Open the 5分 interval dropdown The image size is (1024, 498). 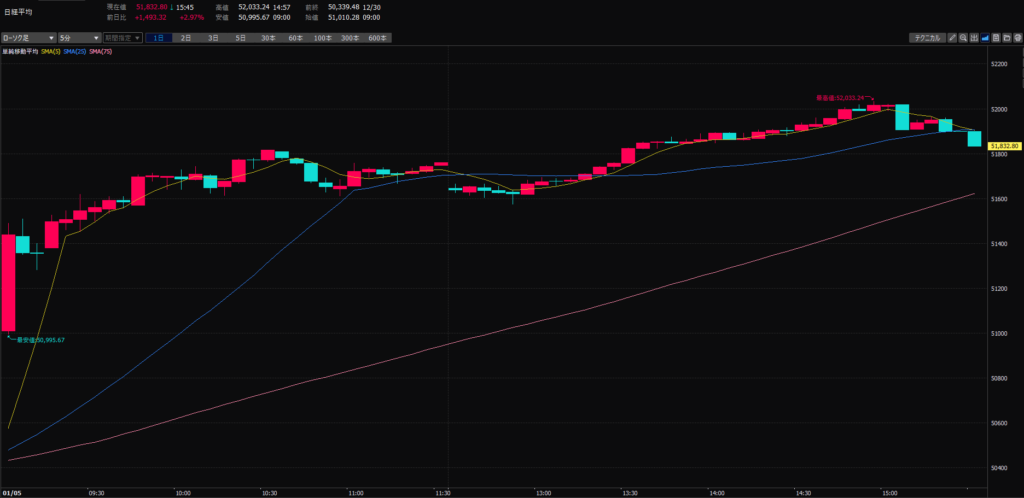[x=78, y=38]
